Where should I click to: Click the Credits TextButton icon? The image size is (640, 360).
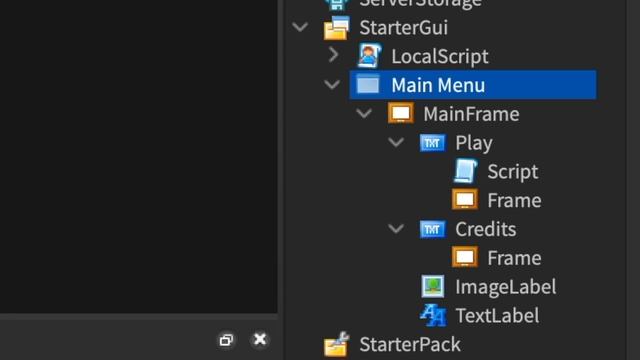(x=433, y=229)
